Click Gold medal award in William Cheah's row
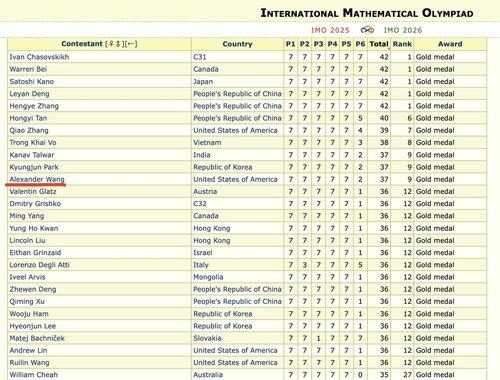The width and height of the screenshot is (500, 380). [435, 375]
